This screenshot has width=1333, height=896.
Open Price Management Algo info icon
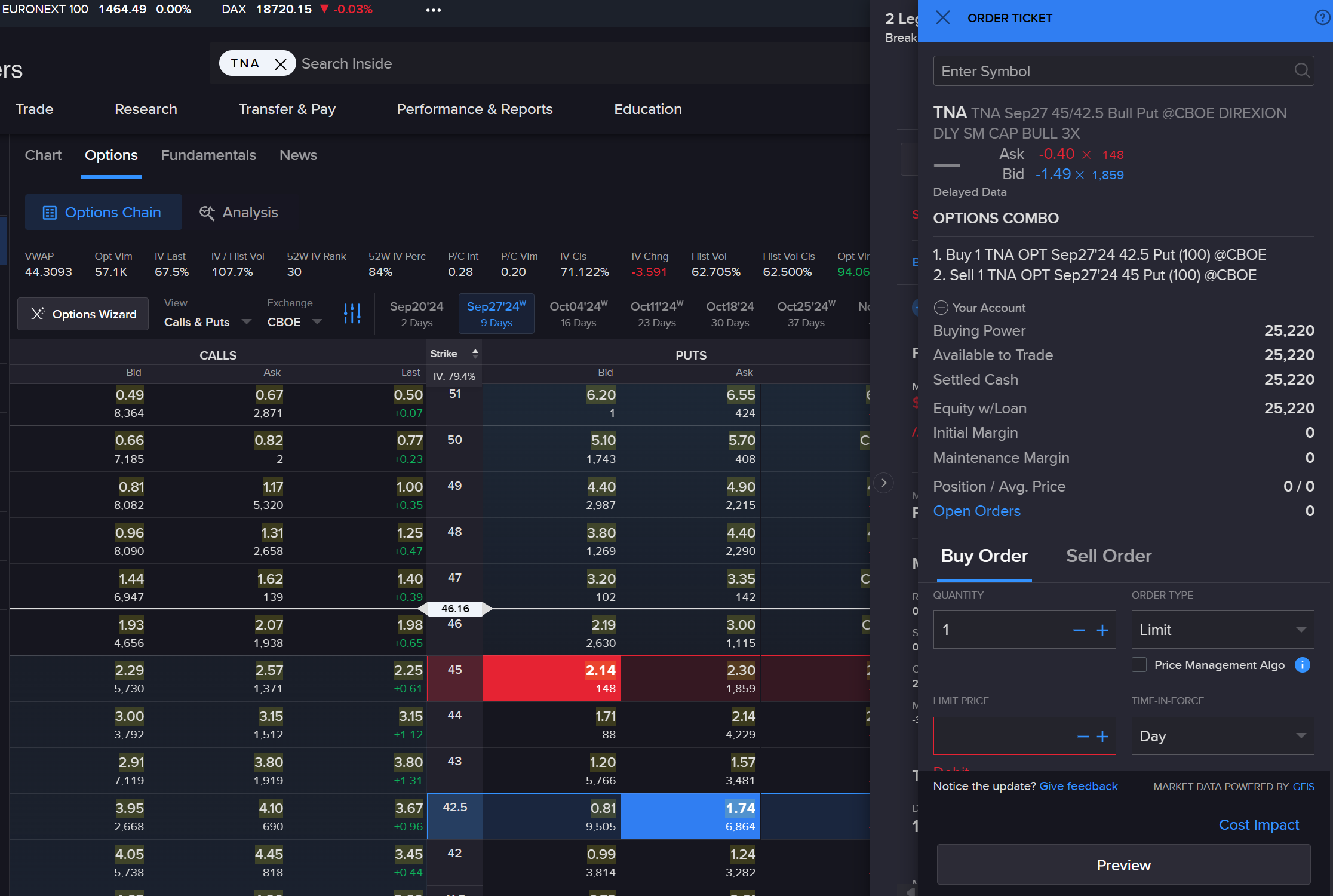(1303, 665)
